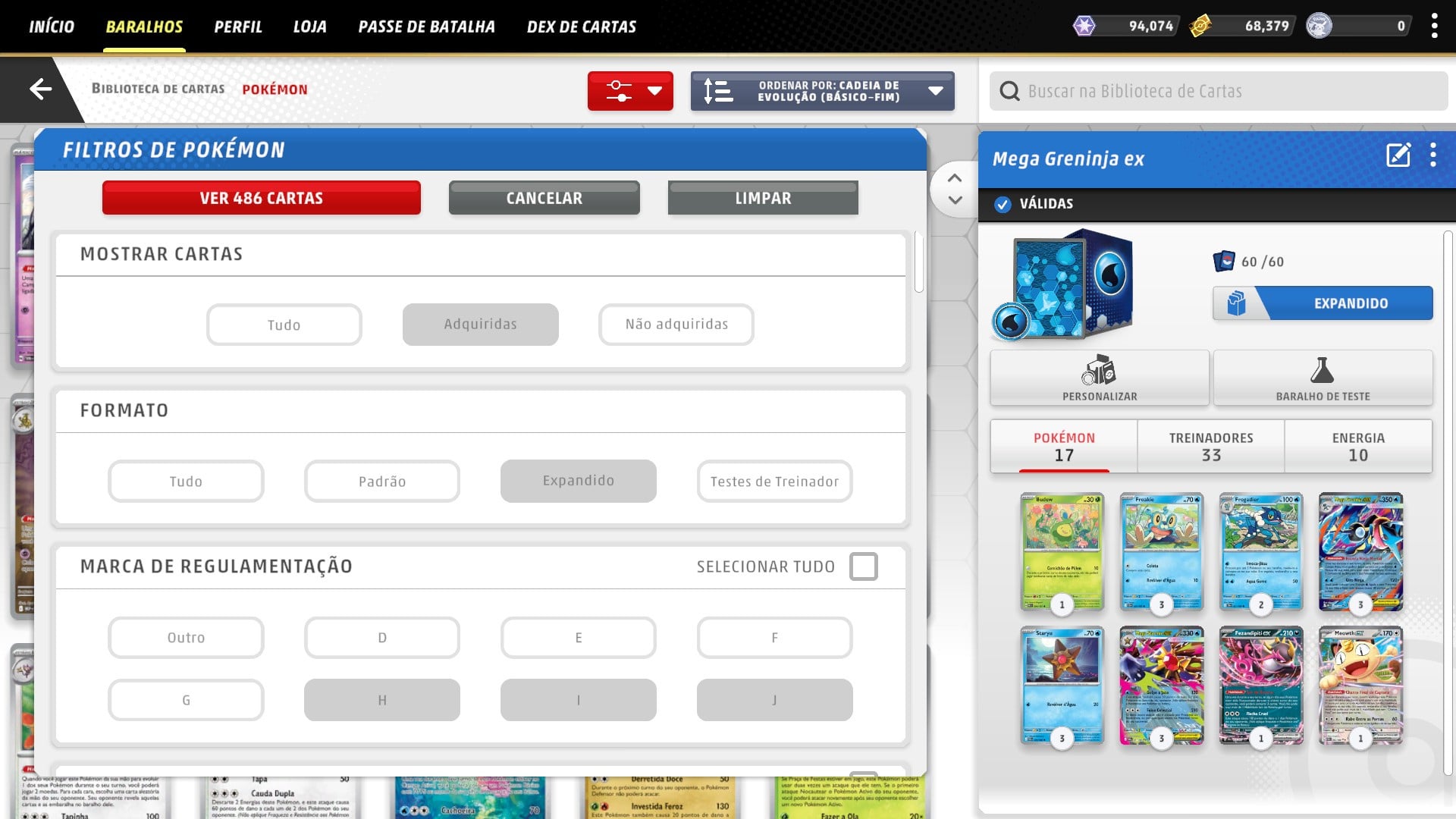Click Biblioteca de Cartas breadcrumb
This screenshot has height=819, width=1456.
158,89
